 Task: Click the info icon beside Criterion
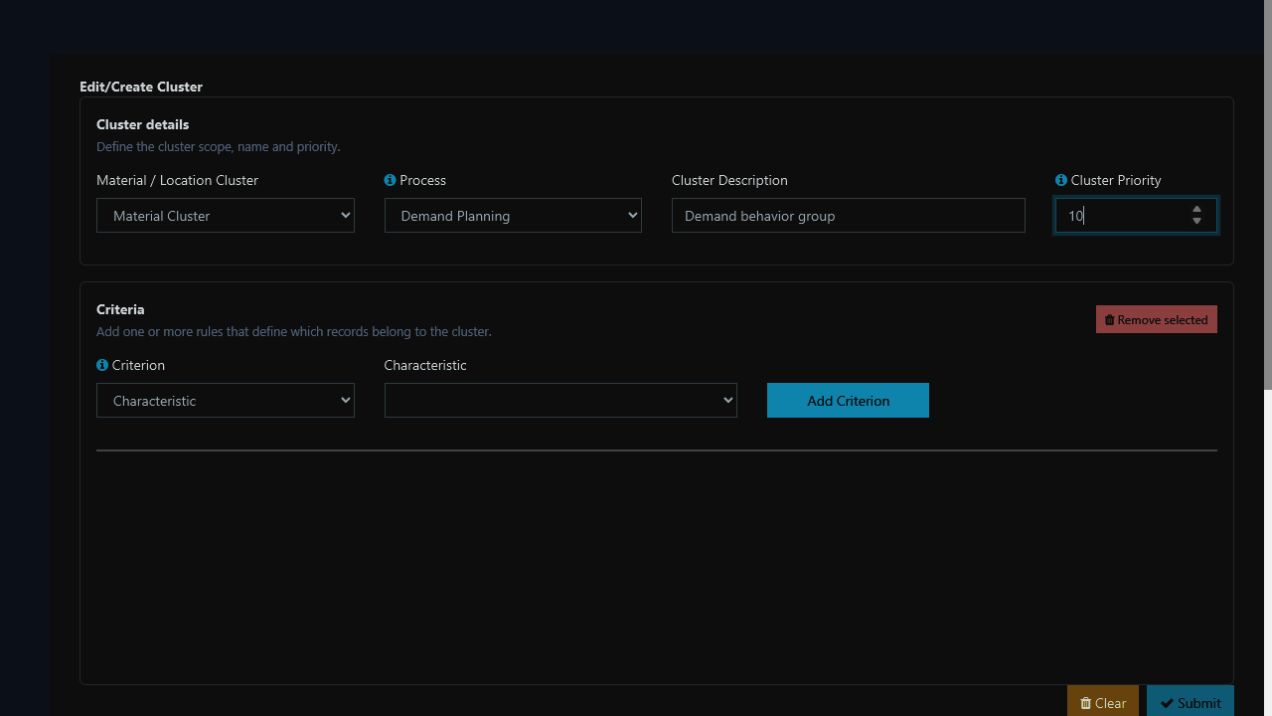pos(102,366)
